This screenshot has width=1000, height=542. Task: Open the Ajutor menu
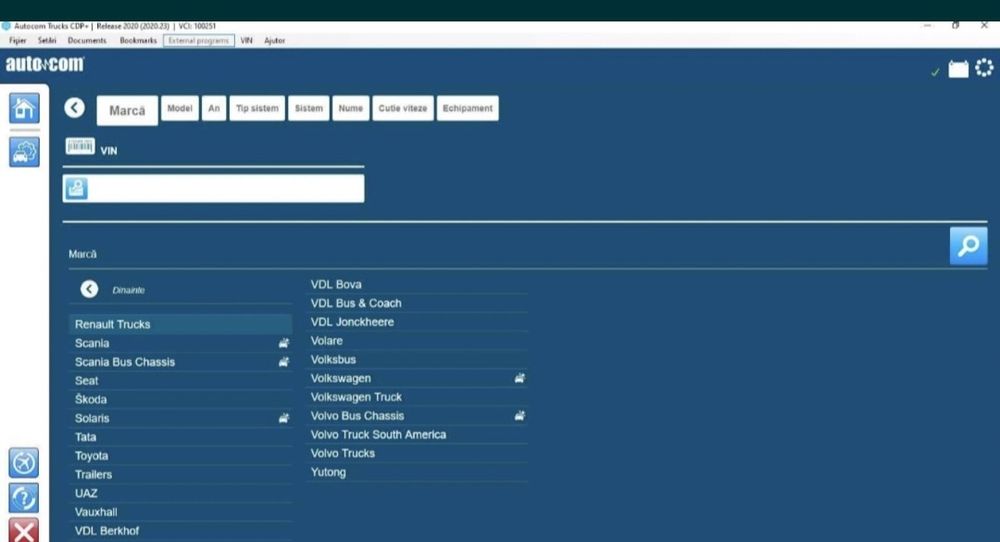point(274,40)
